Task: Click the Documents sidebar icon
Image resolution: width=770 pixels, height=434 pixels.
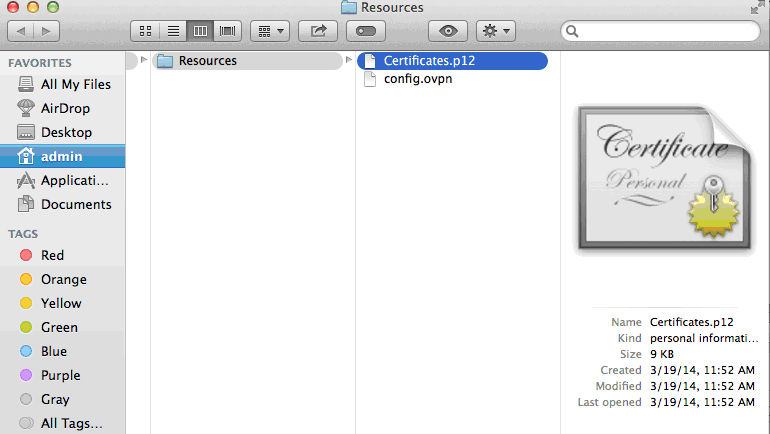Action: [26, 204]
